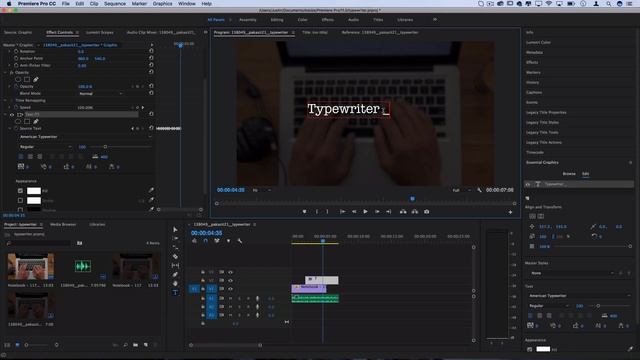
Task: Enable Fill checkbox in Effect Controls
Action: click(20, 190)
